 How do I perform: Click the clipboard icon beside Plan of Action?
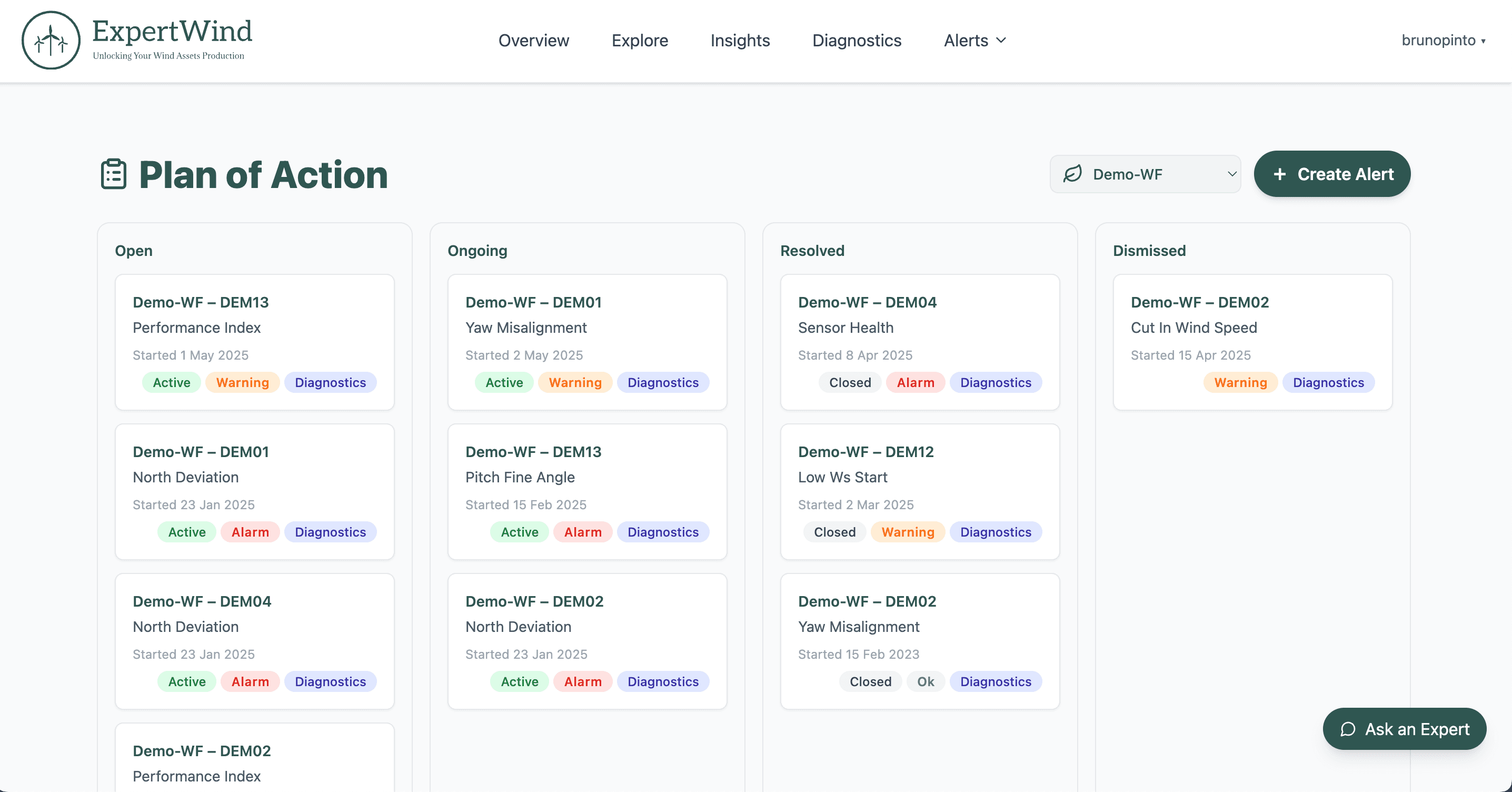pyautogui.click(x=113, y=174)
